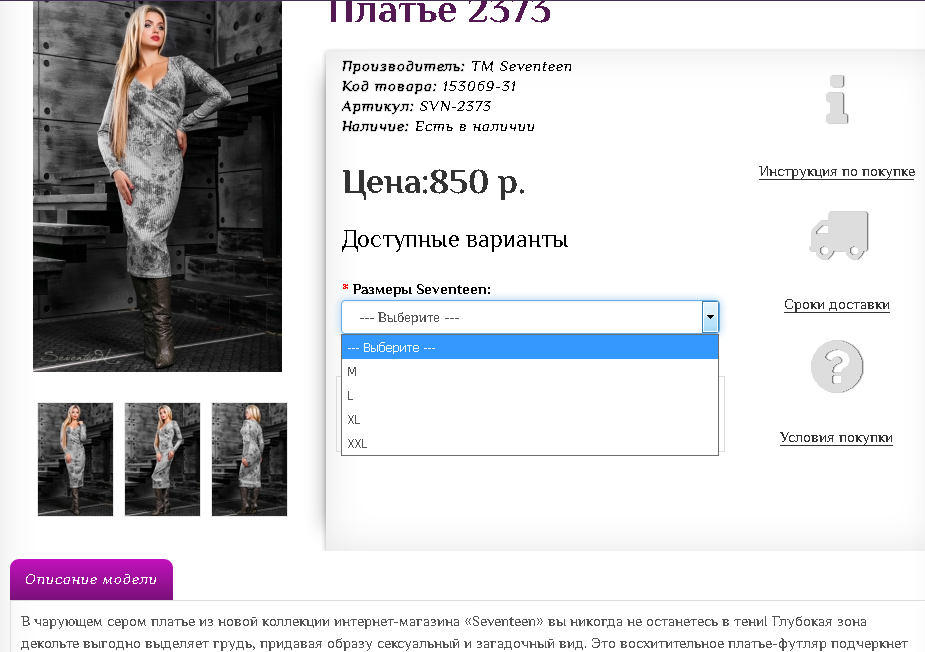Open the Сроки доставки link
This screenshot has width=925, height=652.
836,305
